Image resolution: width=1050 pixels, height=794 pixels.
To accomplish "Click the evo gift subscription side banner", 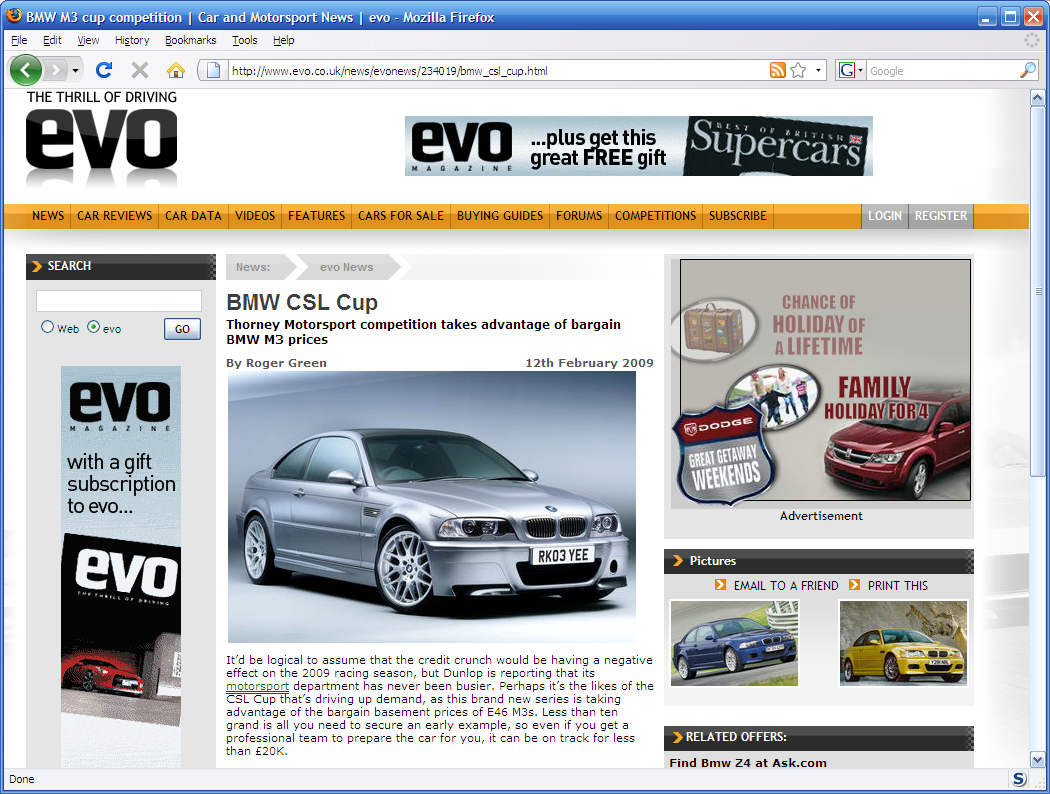I will (121, 566).
